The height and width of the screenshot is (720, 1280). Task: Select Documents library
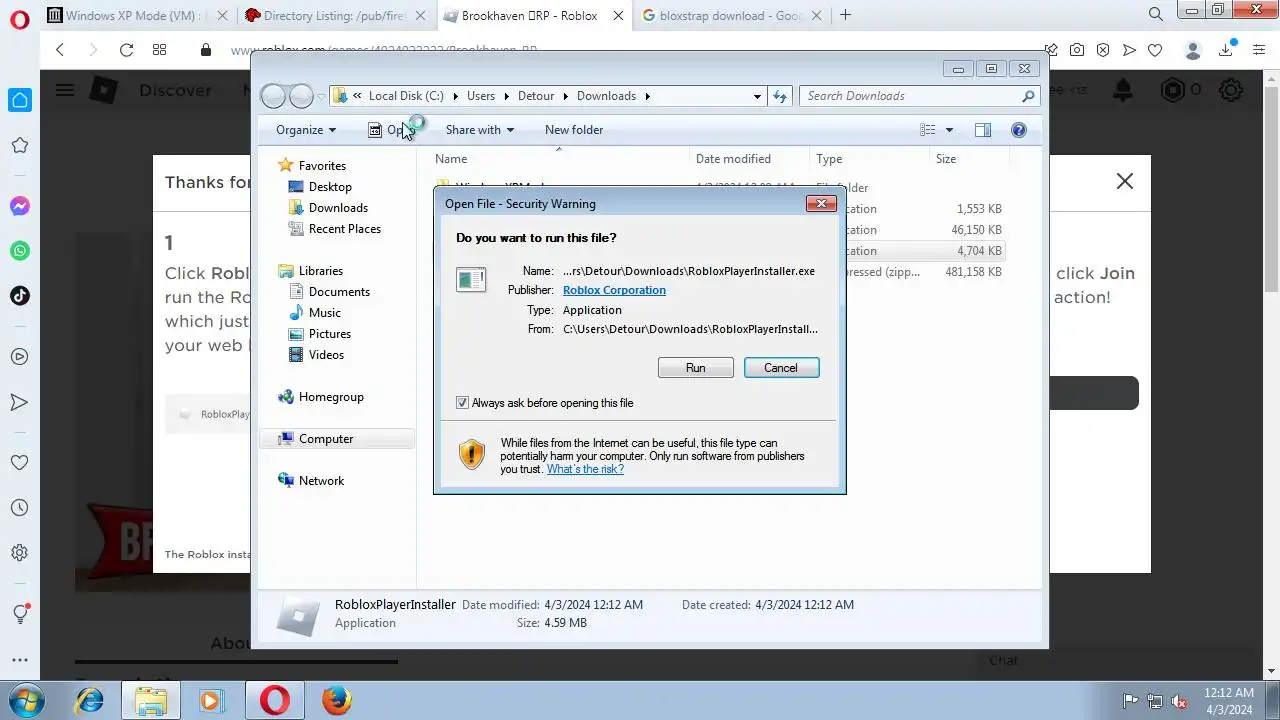coord(339,292)
